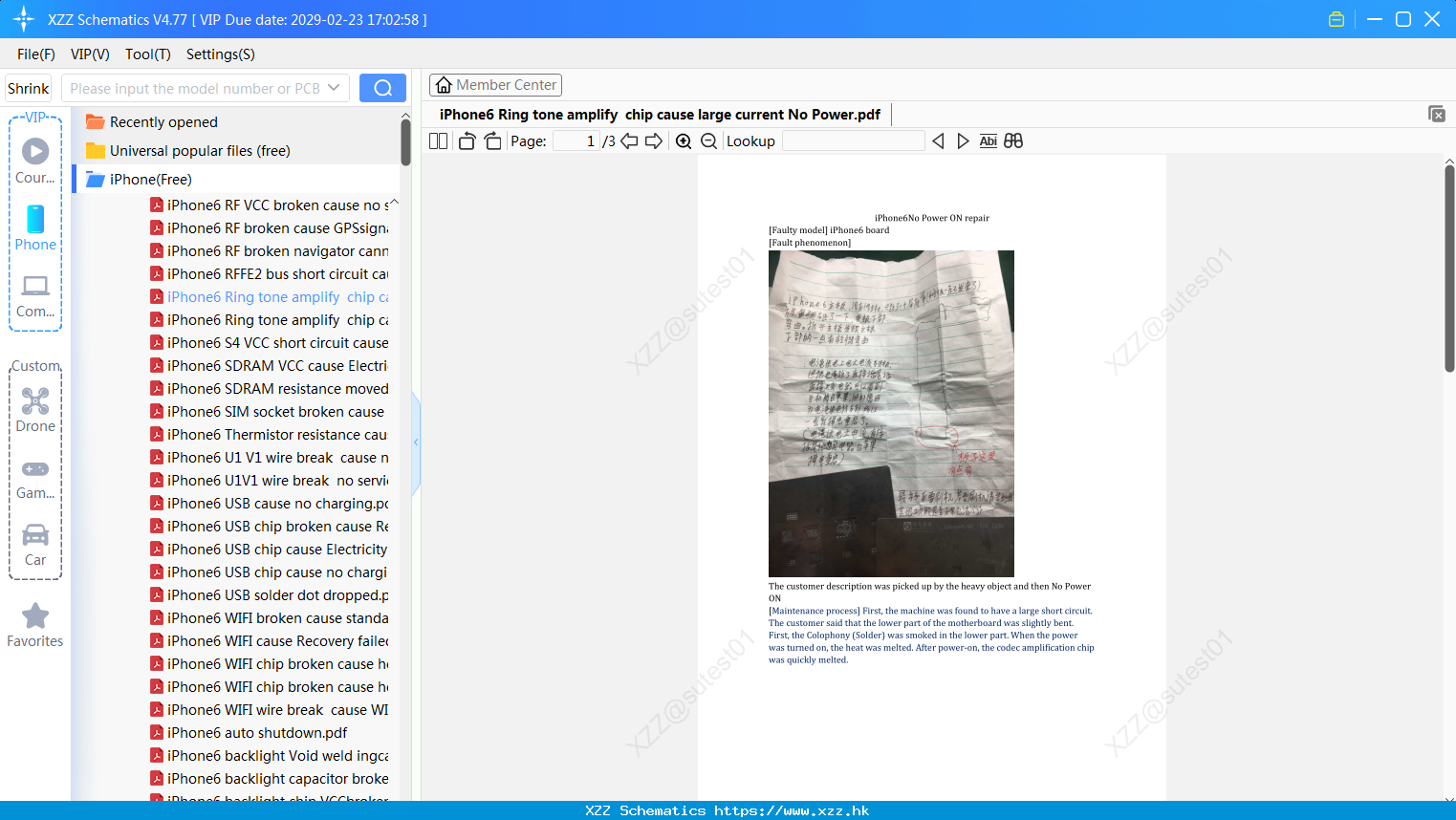Open iPhone6 backlight capacitor broken file
Viewport: 1456px width, 820px height.
[270, 779]
